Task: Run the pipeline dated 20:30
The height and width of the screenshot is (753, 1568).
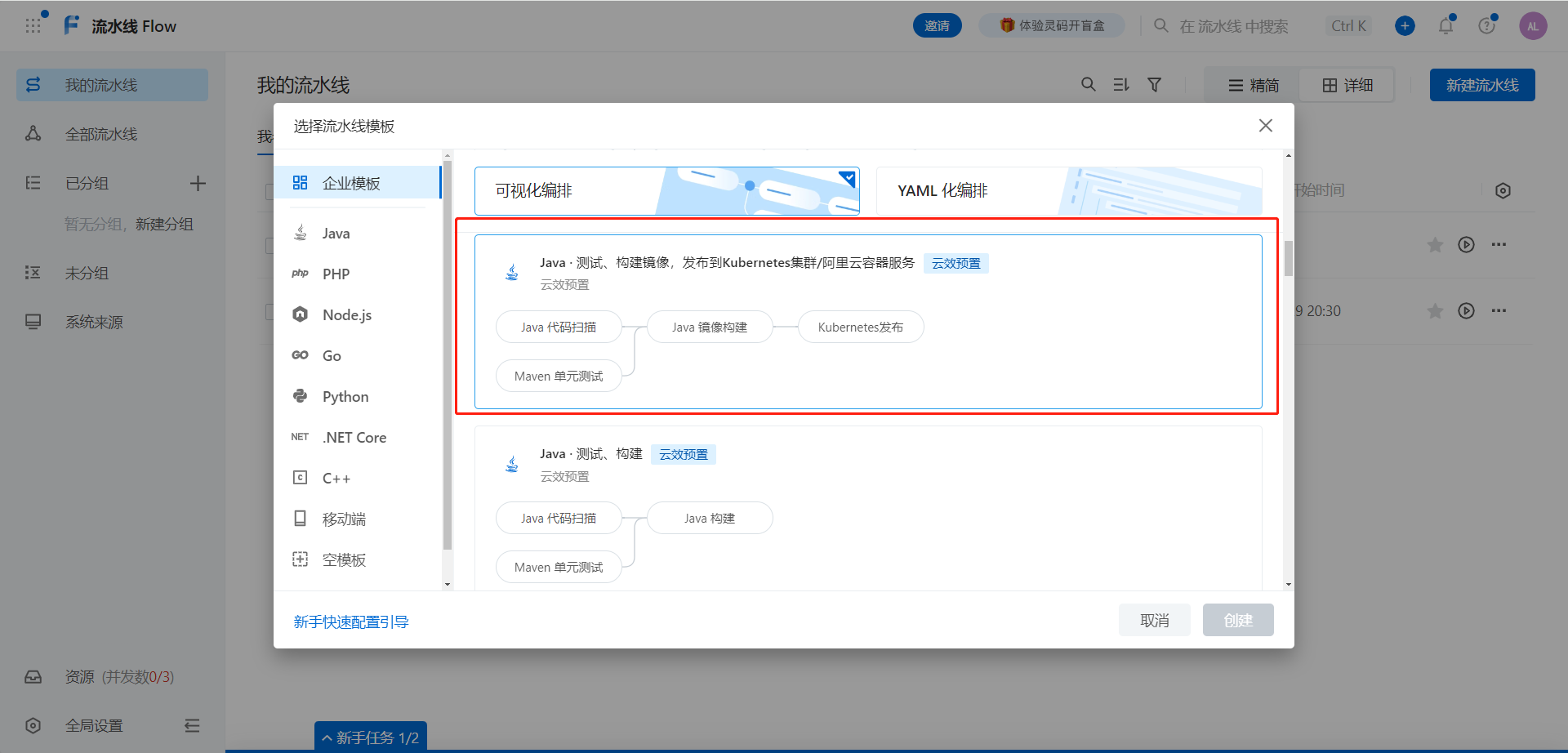Action: (x=1467, y=311)
